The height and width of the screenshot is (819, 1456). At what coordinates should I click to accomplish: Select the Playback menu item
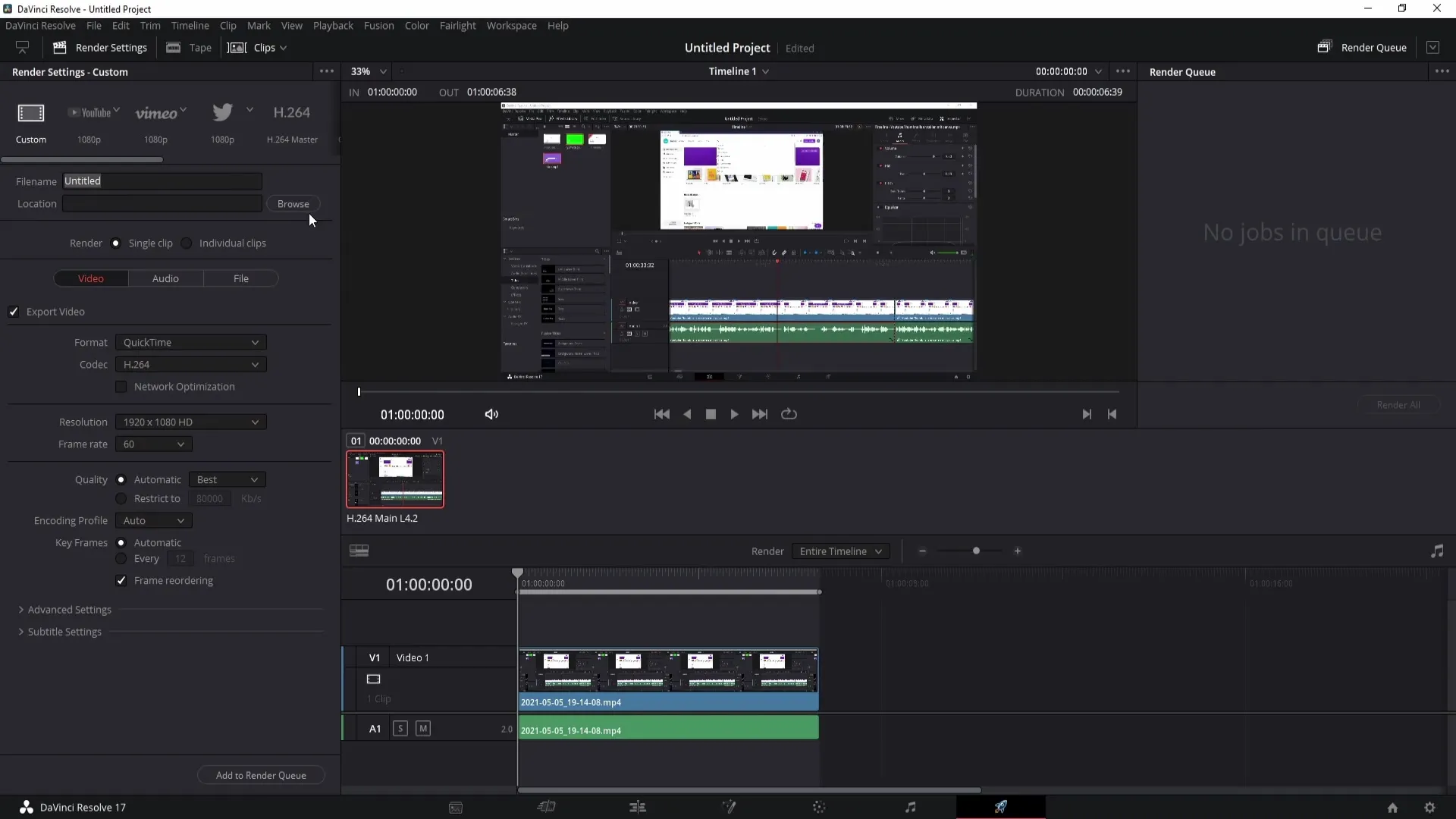click(333, 25)
